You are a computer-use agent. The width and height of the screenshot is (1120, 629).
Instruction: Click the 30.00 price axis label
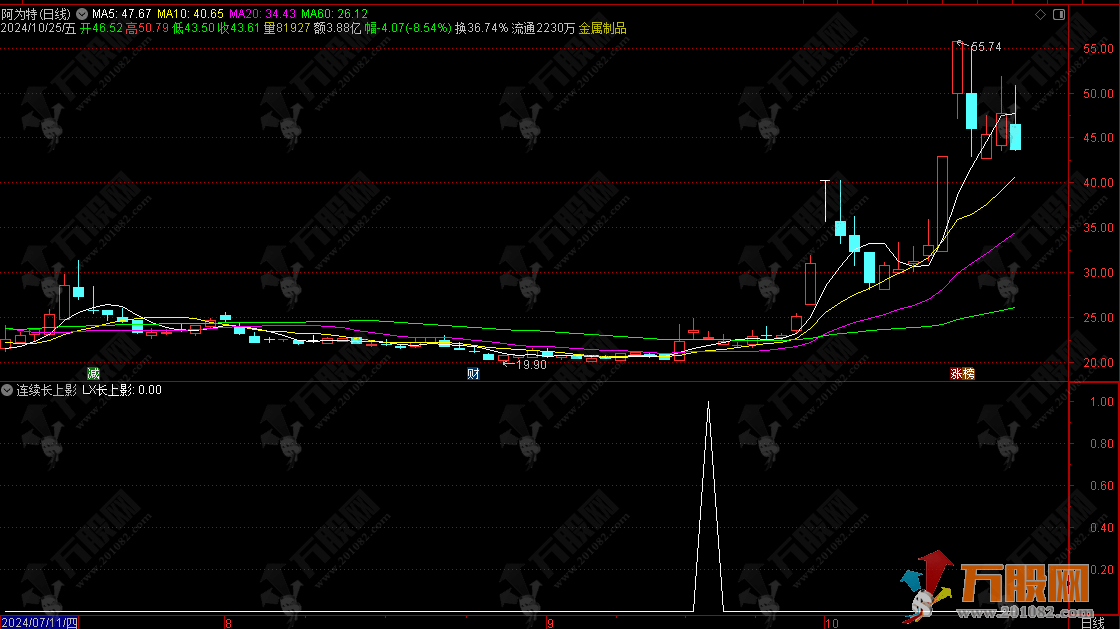pyautogui.click(x=1098, y=273)
